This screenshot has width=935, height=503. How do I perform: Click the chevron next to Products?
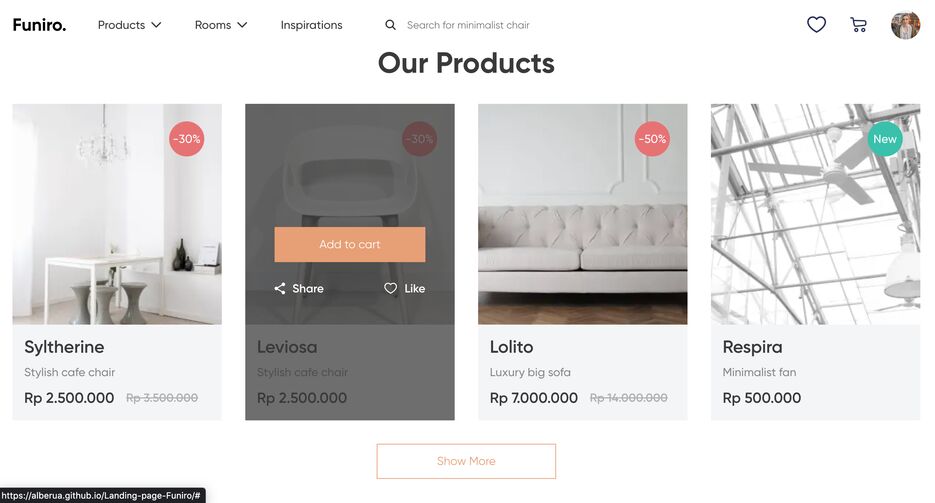pyautogui.click(x=156, y=25)
